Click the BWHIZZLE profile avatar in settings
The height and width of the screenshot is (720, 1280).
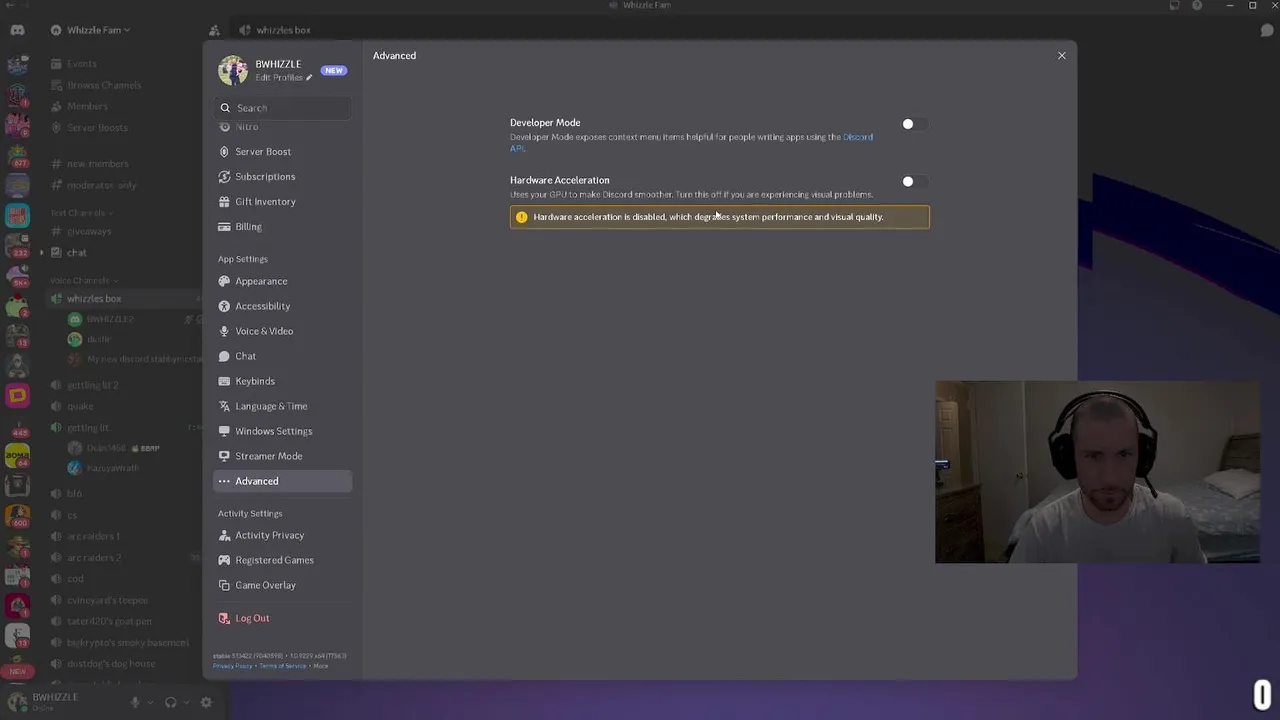pyautogui.click(x=233, y=70)
